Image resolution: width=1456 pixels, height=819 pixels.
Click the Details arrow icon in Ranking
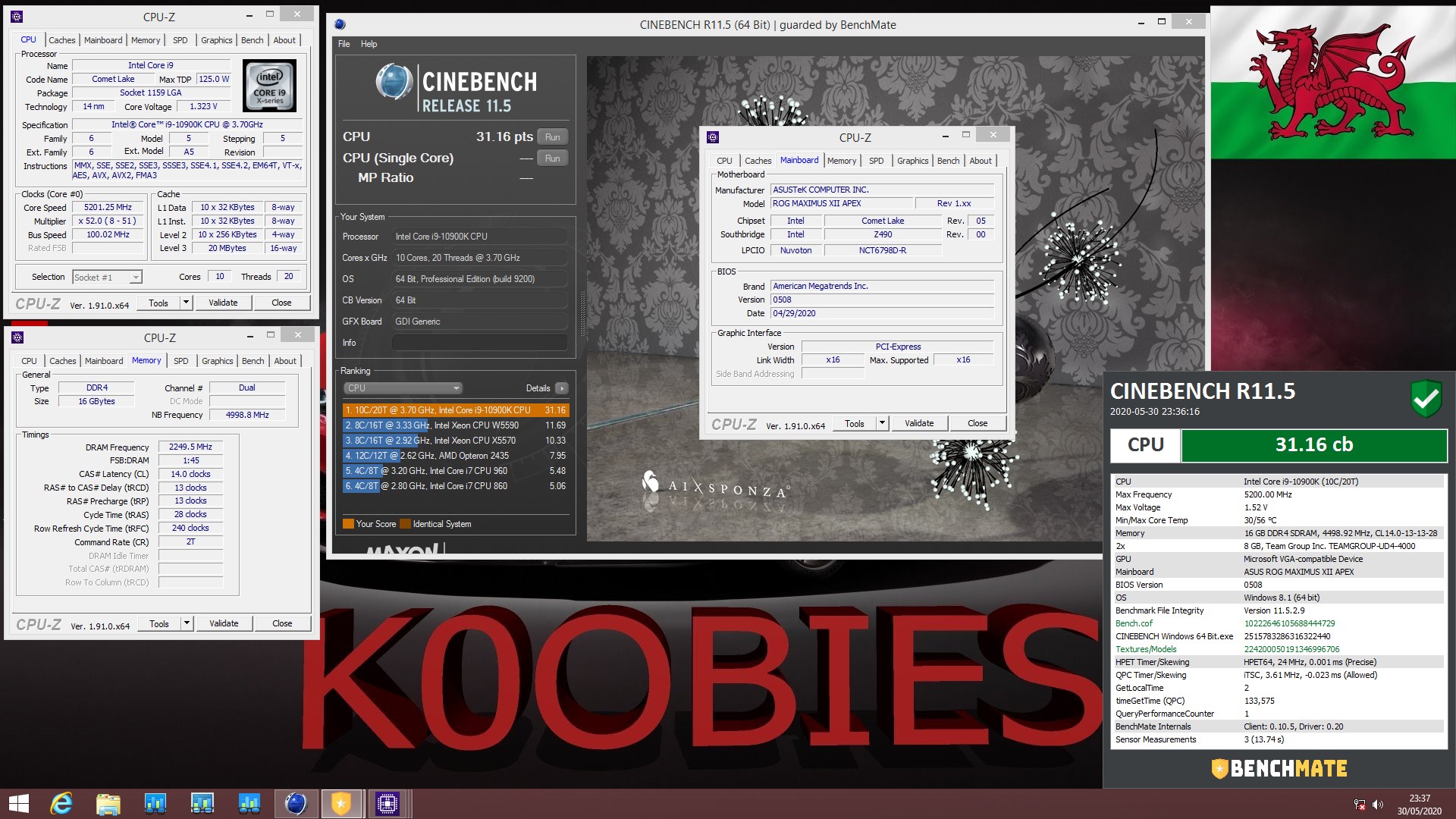[x=561, y=388]
